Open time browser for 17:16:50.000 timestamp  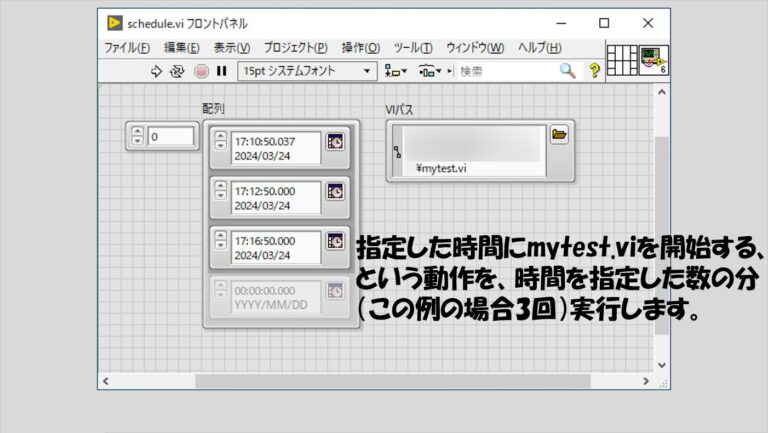coord(336,243)
